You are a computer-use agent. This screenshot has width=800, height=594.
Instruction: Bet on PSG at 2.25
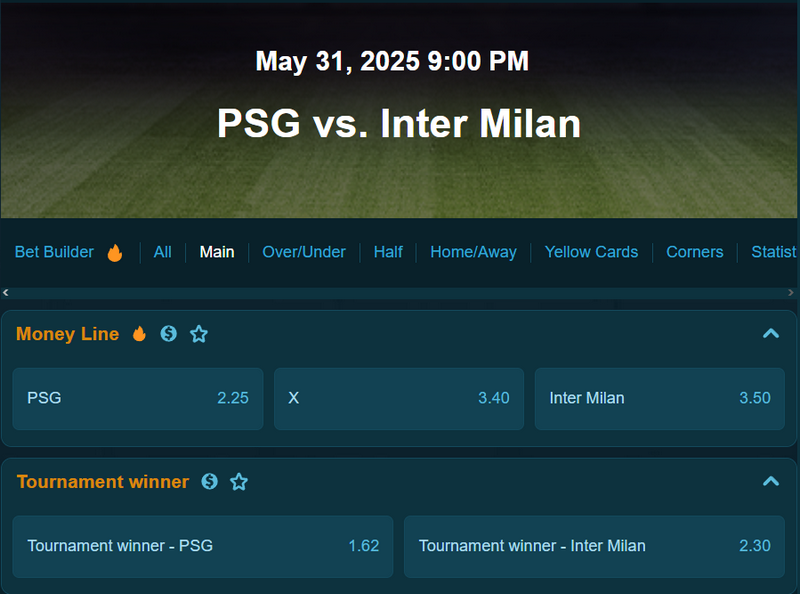point(138,399)
